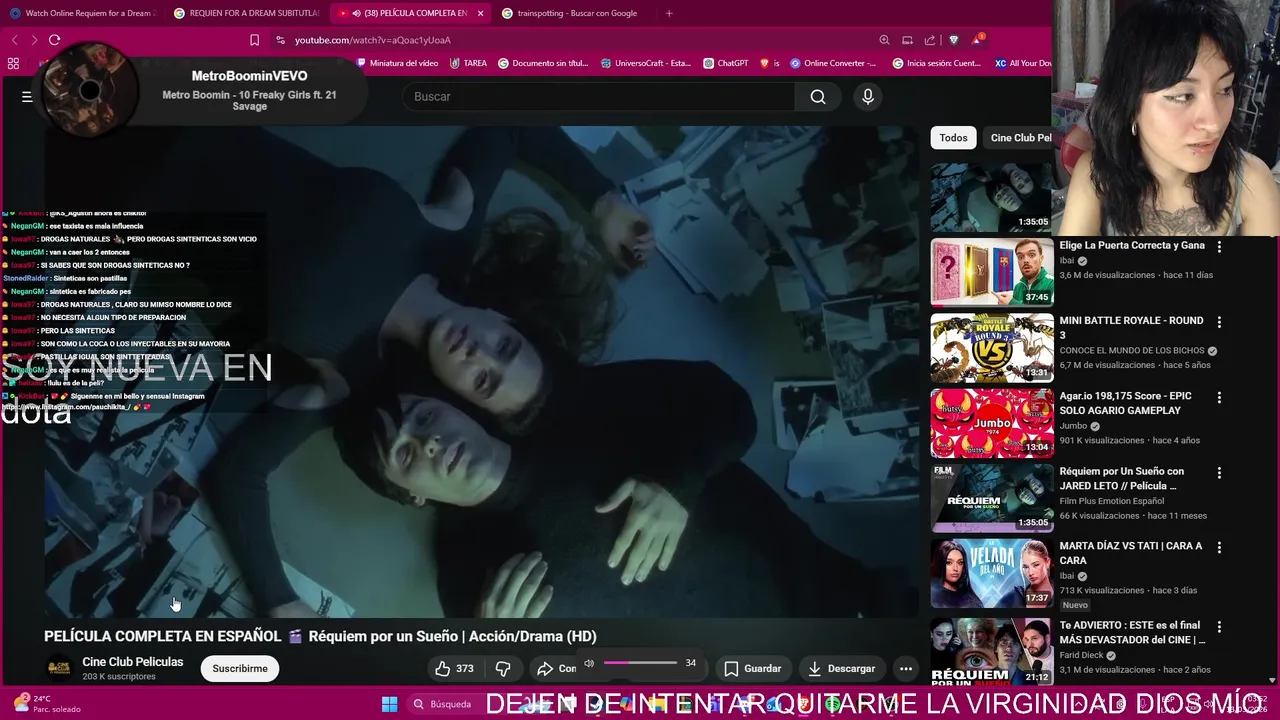
Task: Go back with the browser back arrow
Action: [15, 40]
